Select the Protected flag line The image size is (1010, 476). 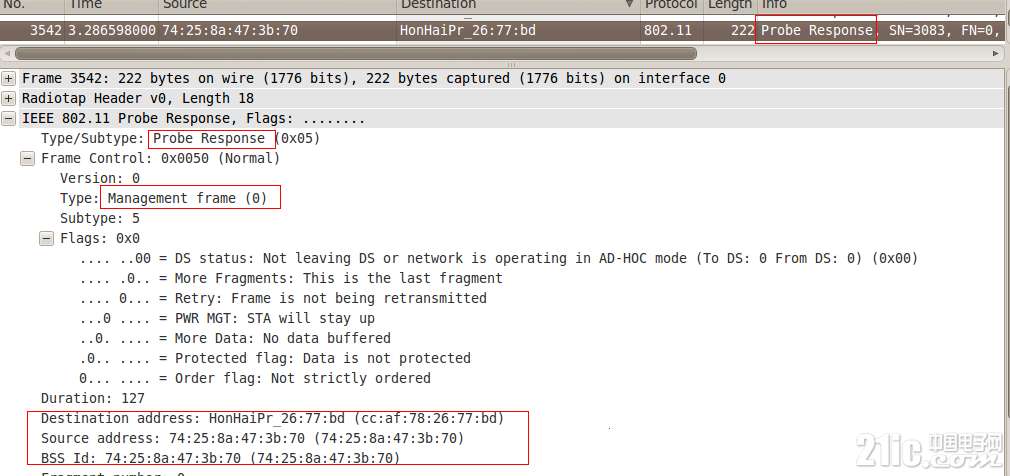tap(275, 358)
